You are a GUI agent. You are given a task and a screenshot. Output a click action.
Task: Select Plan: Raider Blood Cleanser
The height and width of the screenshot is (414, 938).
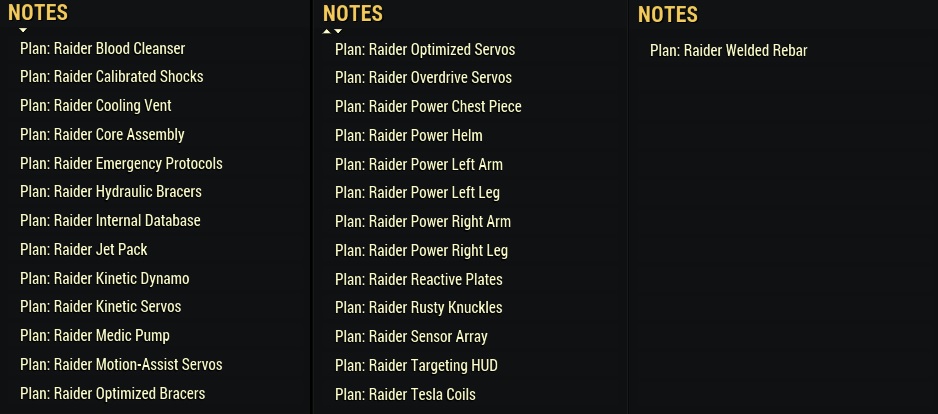pyautogui.click(x=102, y=48)
